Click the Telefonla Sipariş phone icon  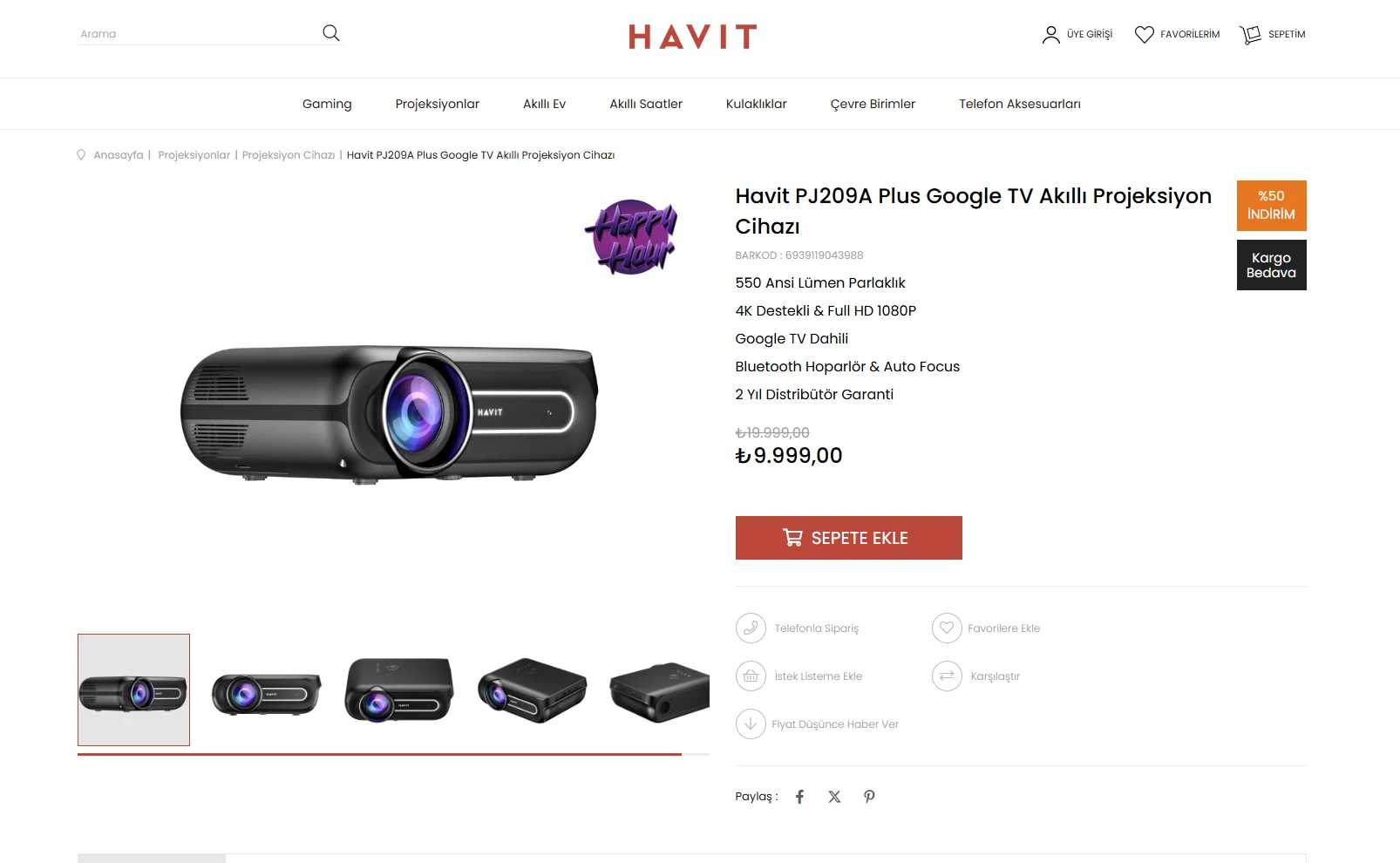(751, 628)
